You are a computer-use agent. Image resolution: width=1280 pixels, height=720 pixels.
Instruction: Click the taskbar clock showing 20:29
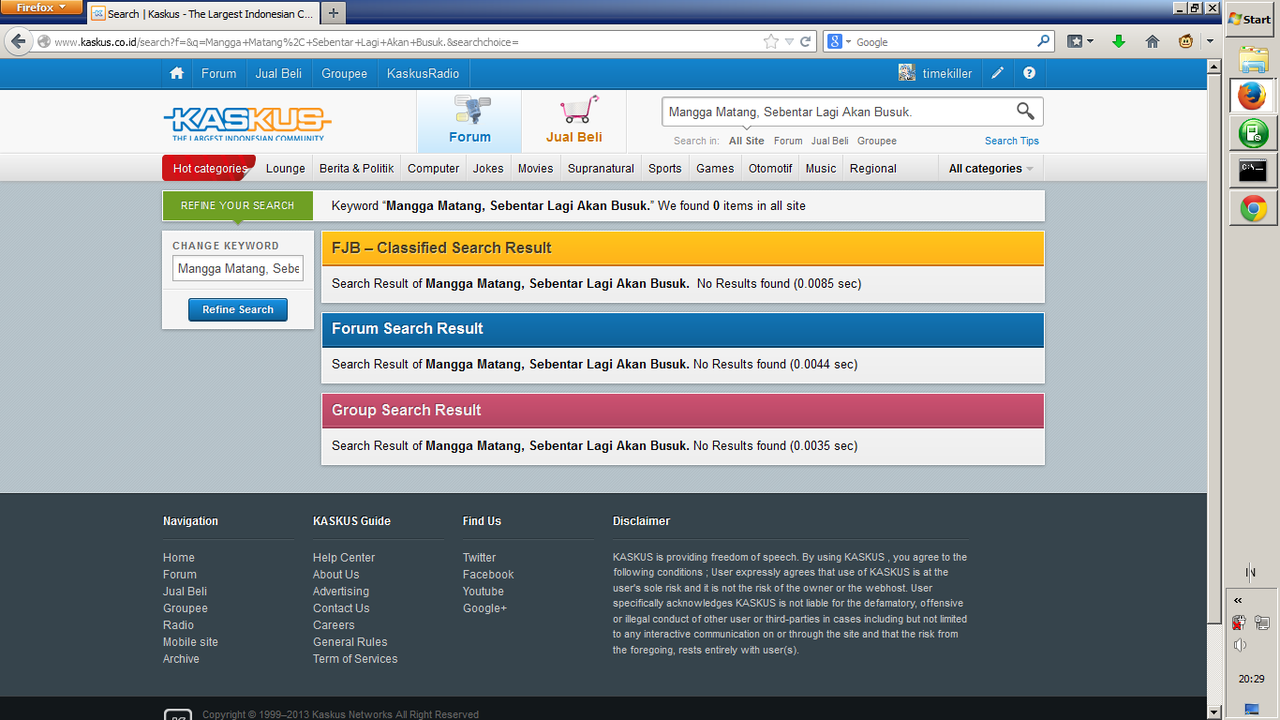1251,678
